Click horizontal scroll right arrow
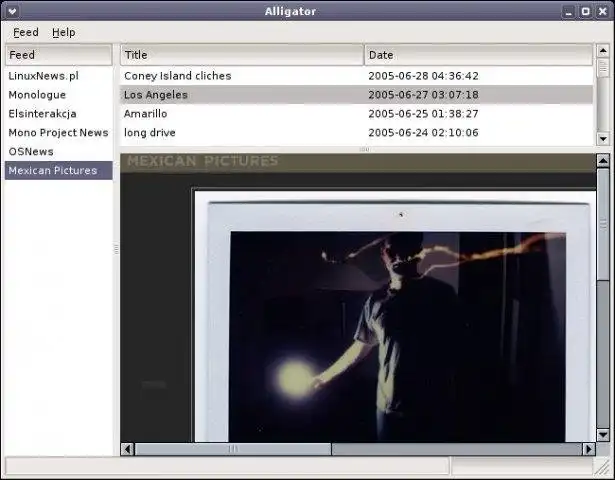Image resolution: width=615 pixels, height=480 pixels. coord(589,449)
